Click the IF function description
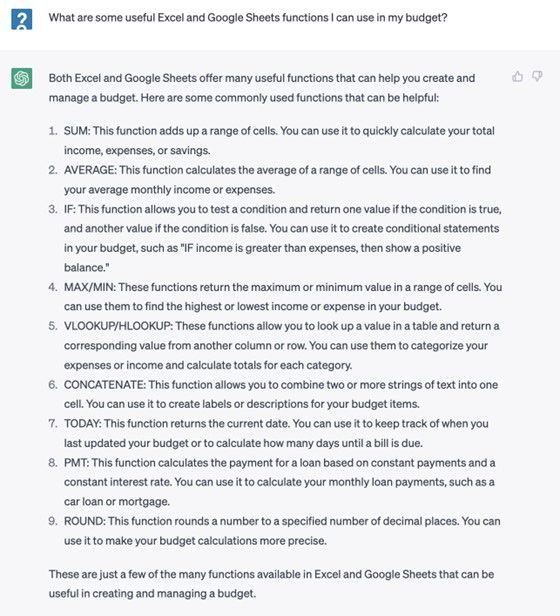Viewport: 560px width, 616px height. pos(283,238)
